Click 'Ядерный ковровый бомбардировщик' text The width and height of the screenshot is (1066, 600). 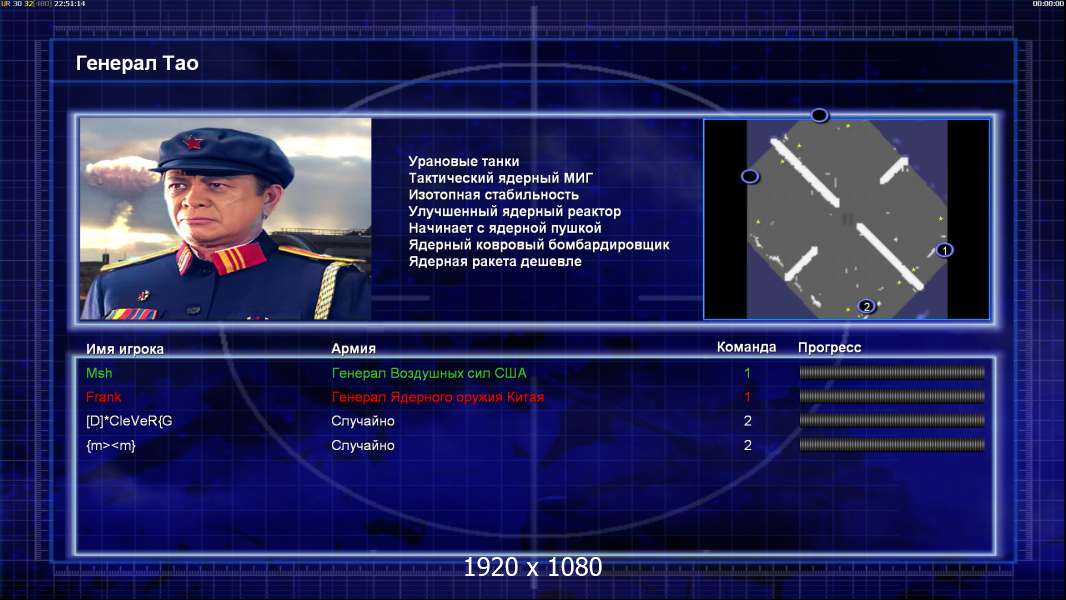pyautogui.click(x=539, y=245)
